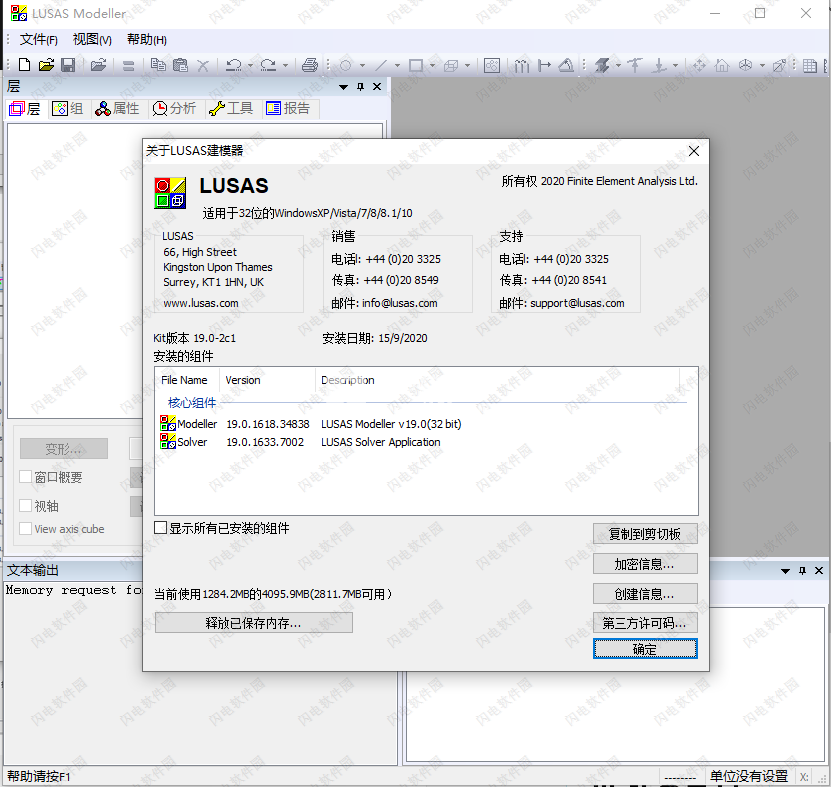Switch to the 报告 tab
This screenshot has width=831, height=787.
(x=288, y=109)
